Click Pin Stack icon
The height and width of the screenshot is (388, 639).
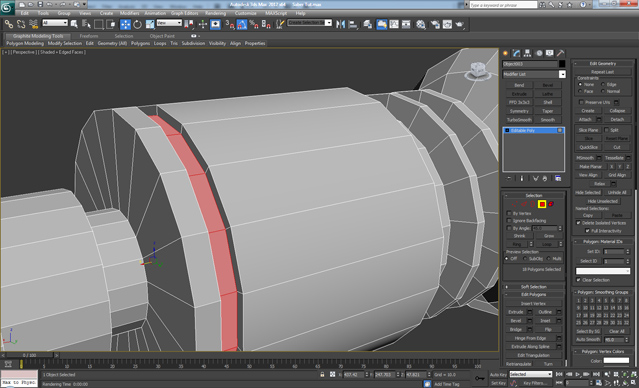tap(509, 179)
